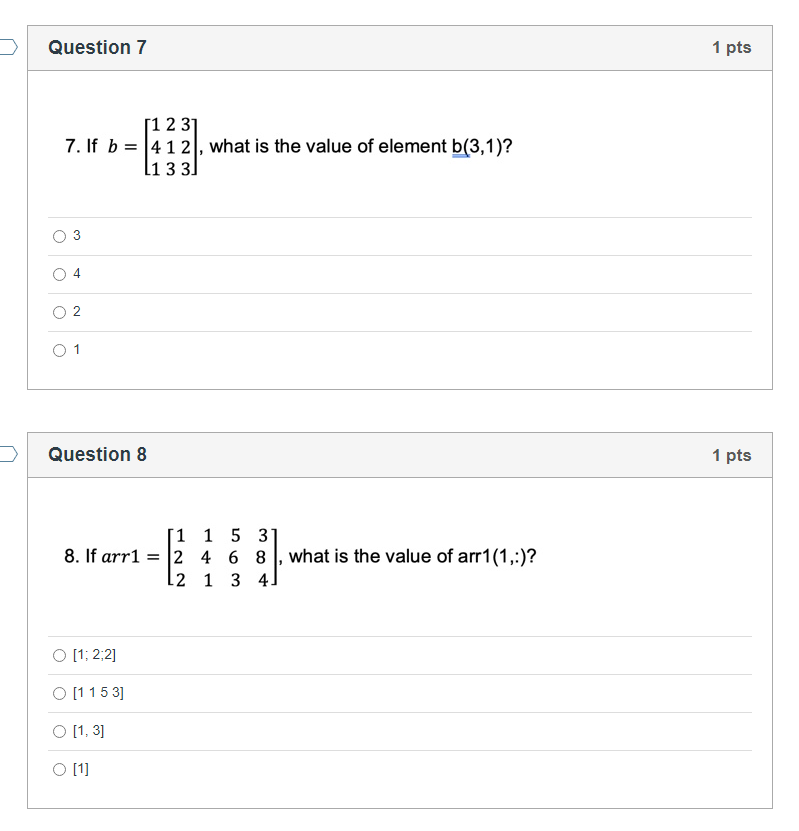Choose the [1] answer in Question 8
The width and height of the screenshot is (799, 831).
60,769
